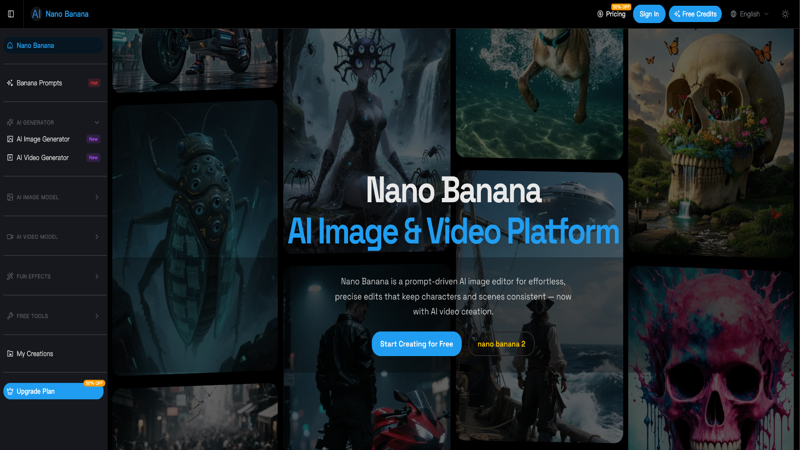Image resolution: width=800 pixels, height=450 pixels.
Task: Click the New badge on AI Image Generator
Action: pyautogui.click(x=93, y=139)
